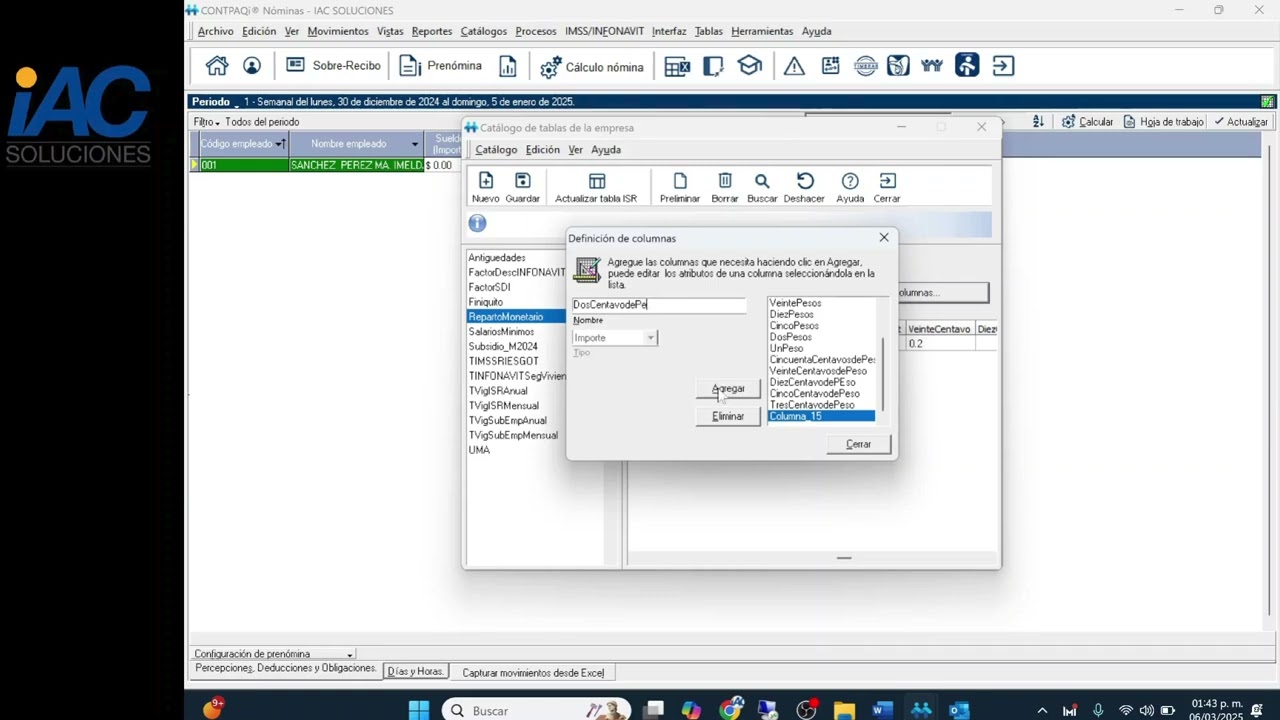Open the Reportes menu

pos(432,31)
